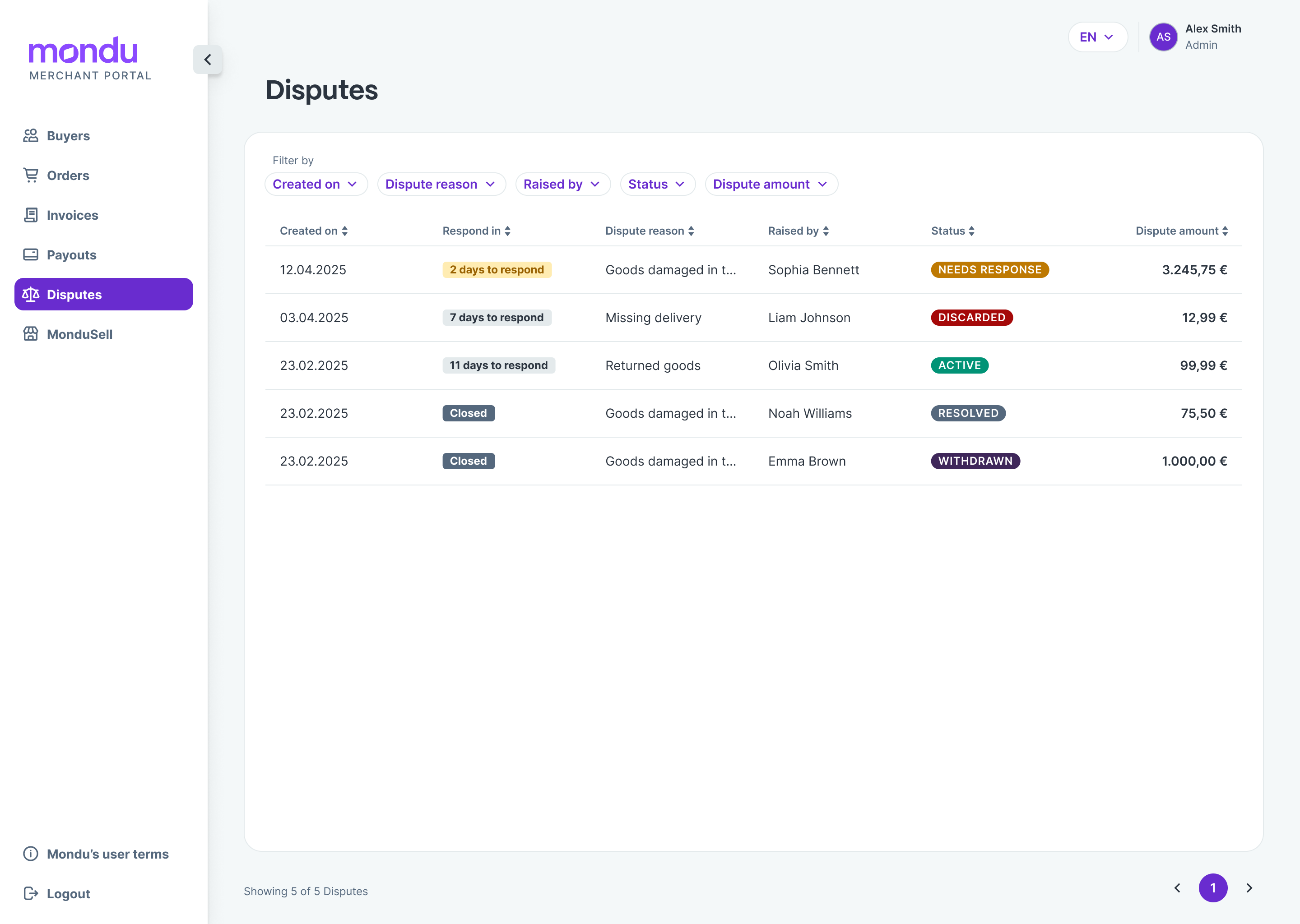
Task: Select page 1 in the pagination
Action: tap(1212, 887)
